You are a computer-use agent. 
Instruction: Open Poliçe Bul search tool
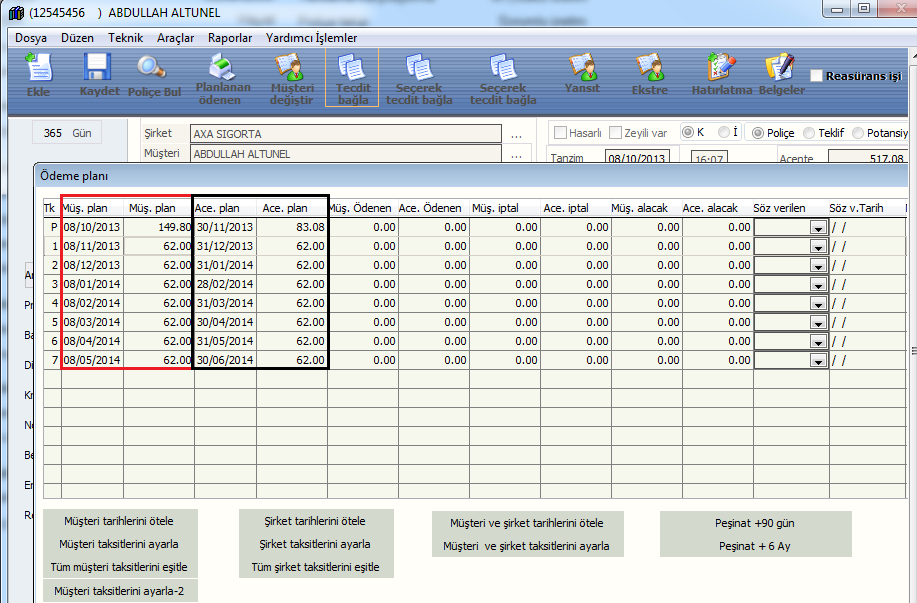pos(153,73)
